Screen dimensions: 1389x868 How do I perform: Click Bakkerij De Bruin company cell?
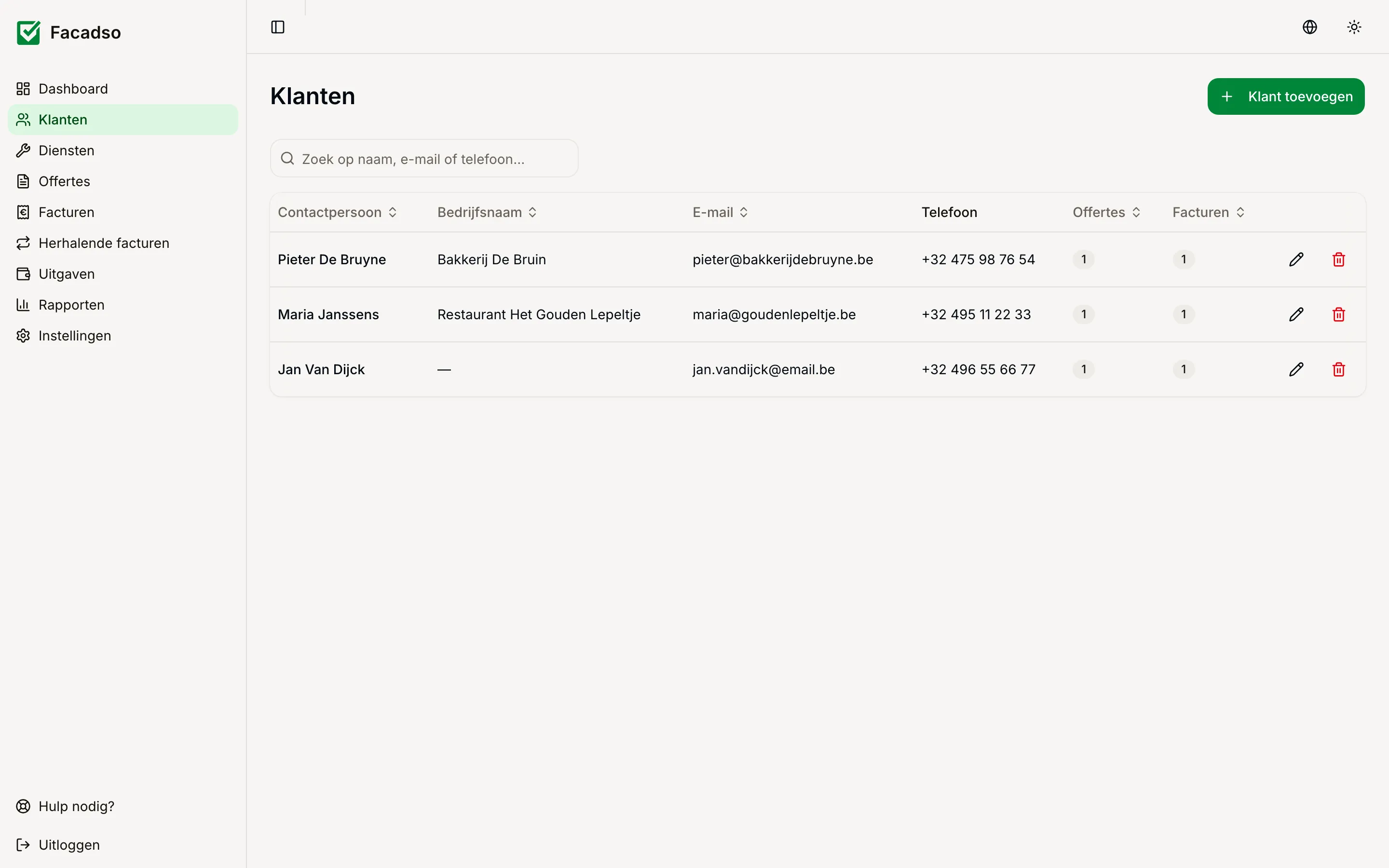pyautogui.click(x=492, y=259)
